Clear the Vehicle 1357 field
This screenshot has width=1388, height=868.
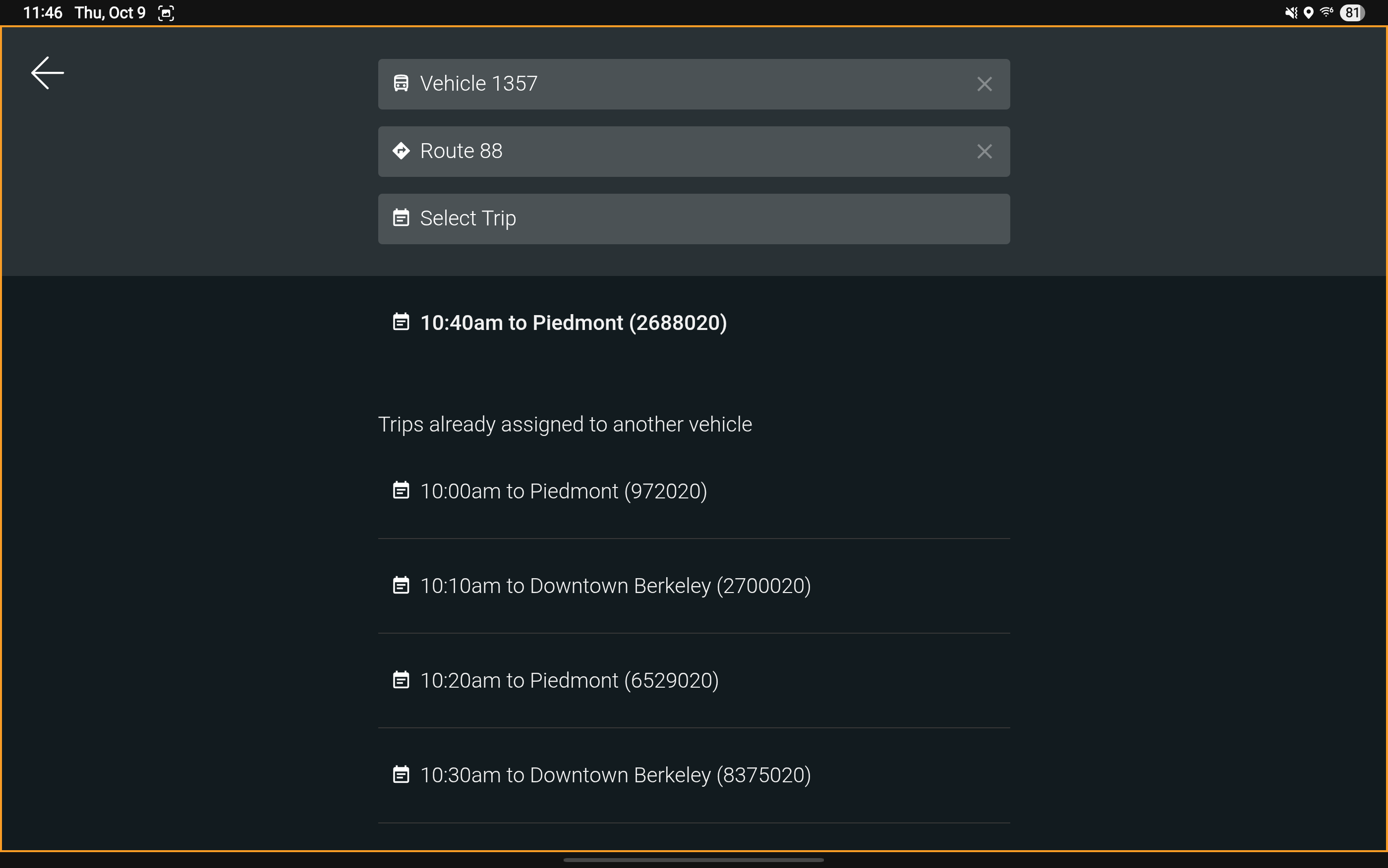(984, 84)
